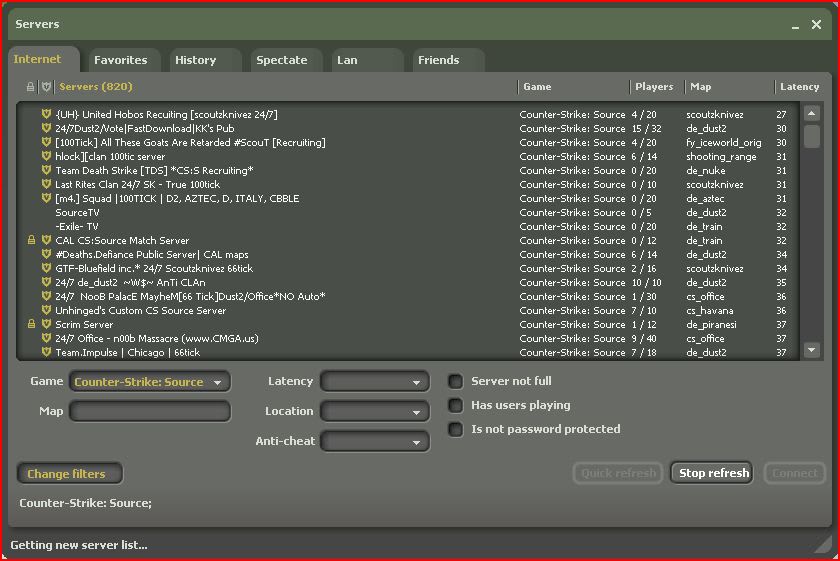Image resolution: width=840 pixels, height=561 pixels.
Task: Click the de_nuke map cell
Action: tap(706, 170)
